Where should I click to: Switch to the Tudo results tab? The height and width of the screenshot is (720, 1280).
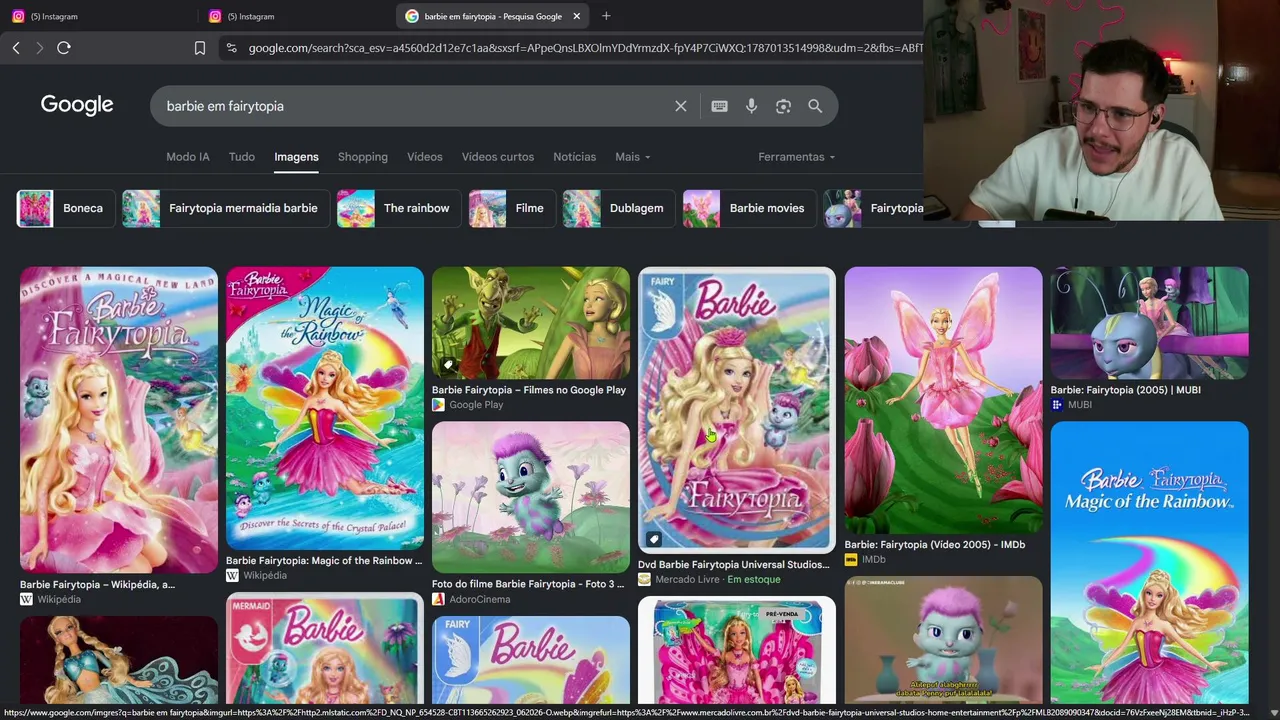(242, 157)
